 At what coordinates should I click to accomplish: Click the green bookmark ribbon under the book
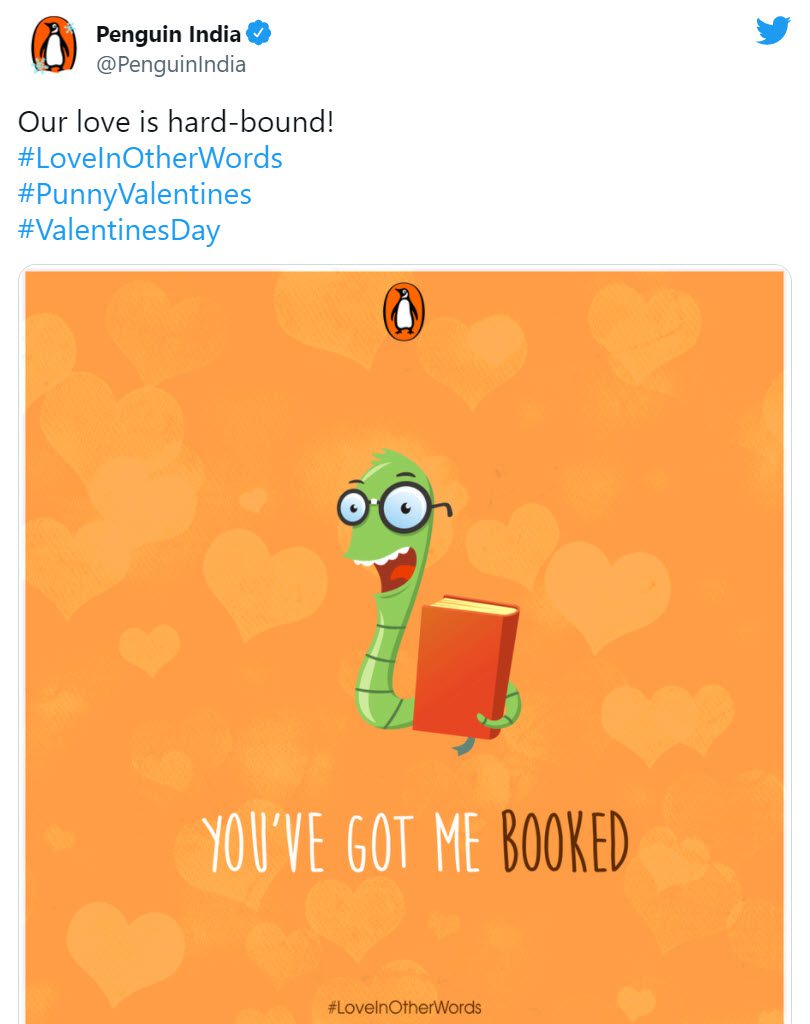(x=463, y=745)
